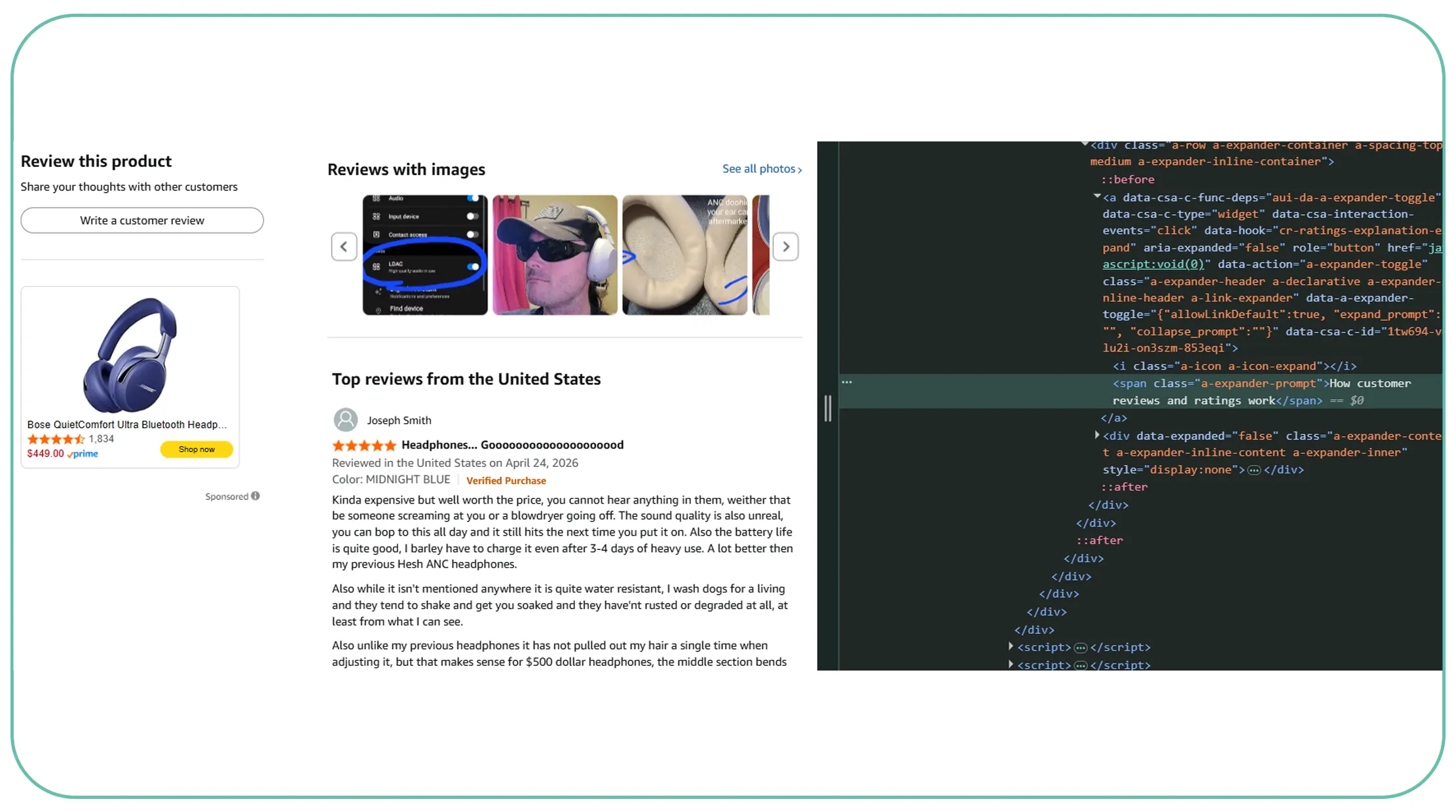Expand the div with data-expanded="false"
The height and width of the screenshot is (812, 1456).
(x=1096, y=435)
